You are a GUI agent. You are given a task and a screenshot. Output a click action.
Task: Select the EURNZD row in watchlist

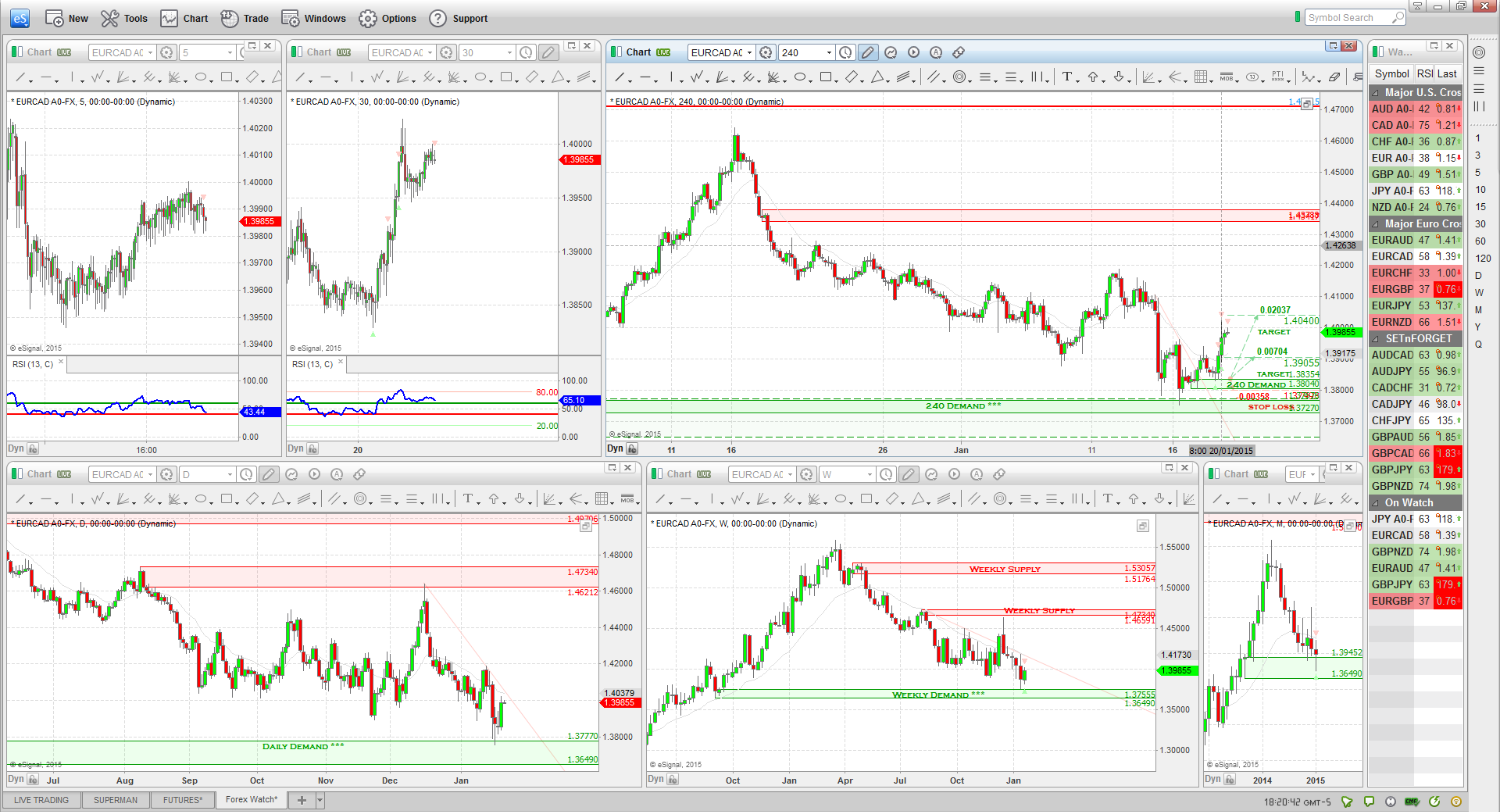pos(1414,321)
